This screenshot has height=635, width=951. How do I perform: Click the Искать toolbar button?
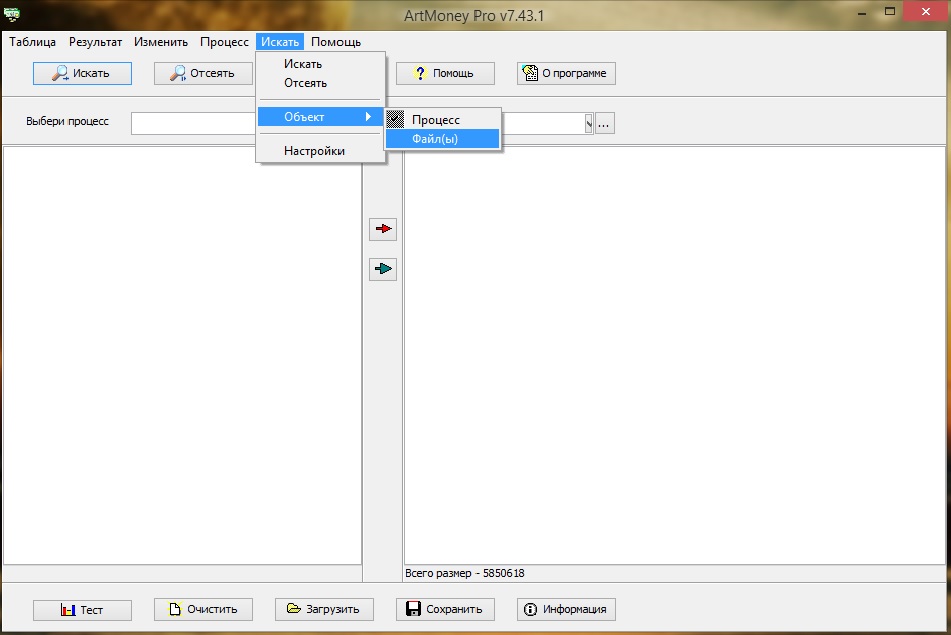click(82, 73)
